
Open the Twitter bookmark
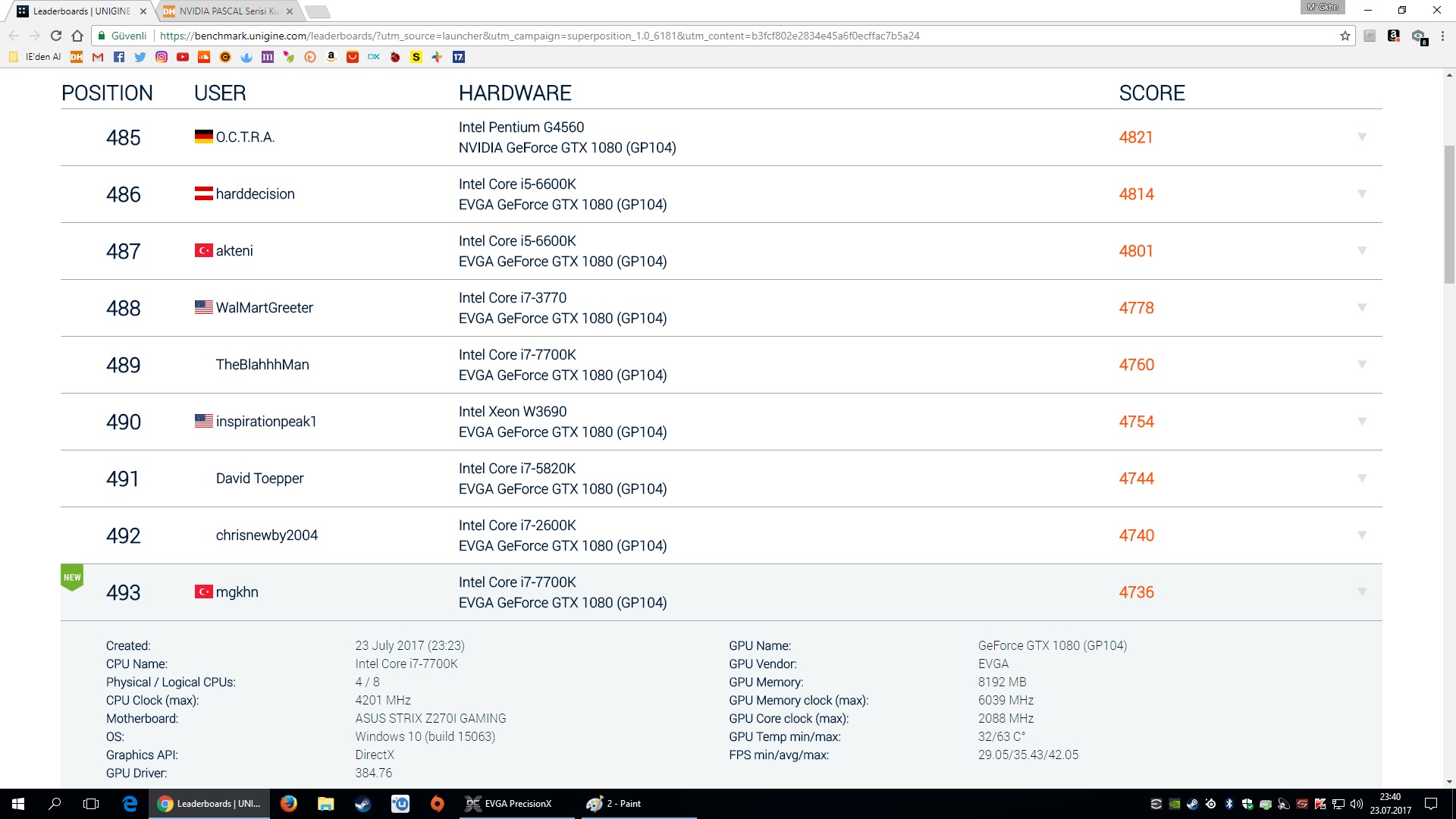tap(140, 57)
